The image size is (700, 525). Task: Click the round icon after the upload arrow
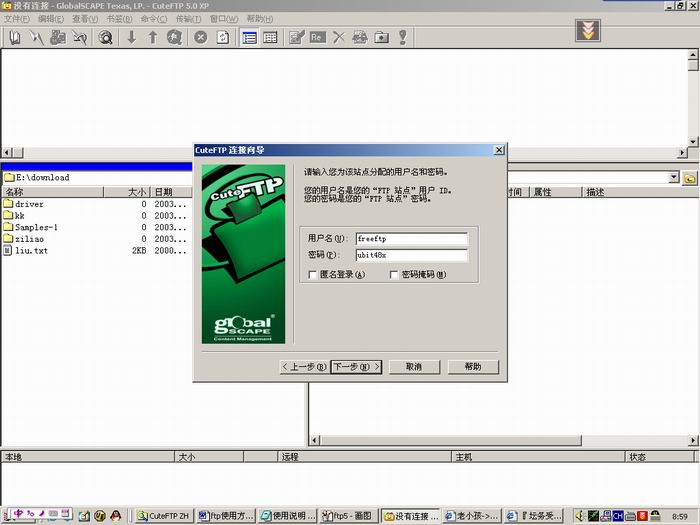pyautogui.click(x=174, y=38)
